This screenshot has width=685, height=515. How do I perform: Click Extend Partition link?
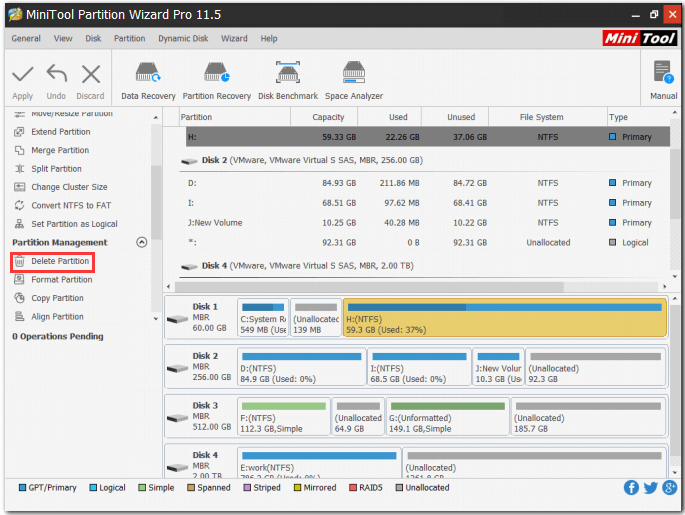coord(61,132)
